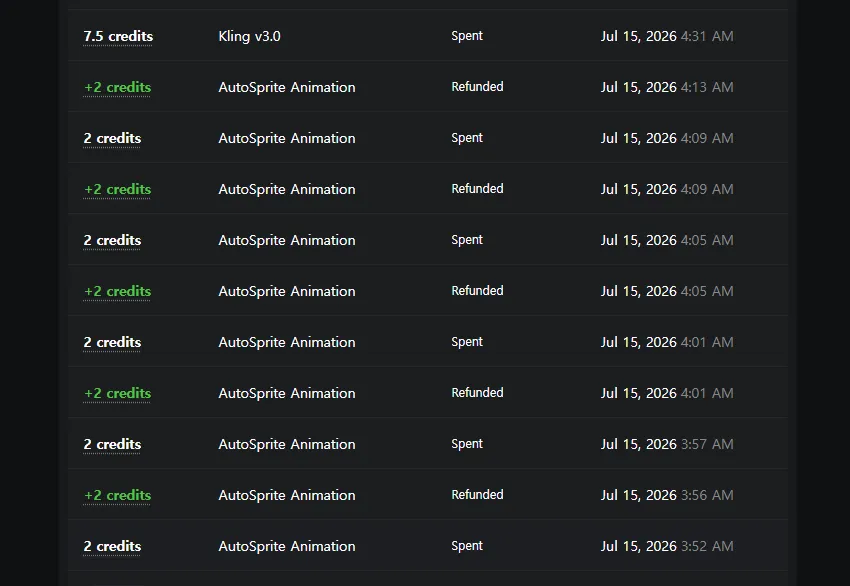
Task: Click the Spent status at 3:52 AM
Action: click(467, 545)
